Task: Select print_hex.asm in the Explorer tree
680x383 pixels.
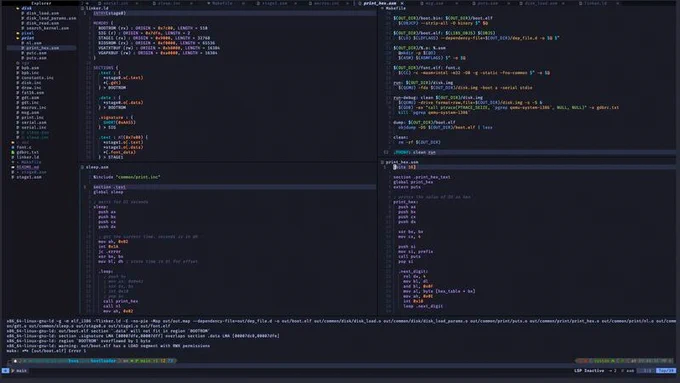Action: point(42,48)
